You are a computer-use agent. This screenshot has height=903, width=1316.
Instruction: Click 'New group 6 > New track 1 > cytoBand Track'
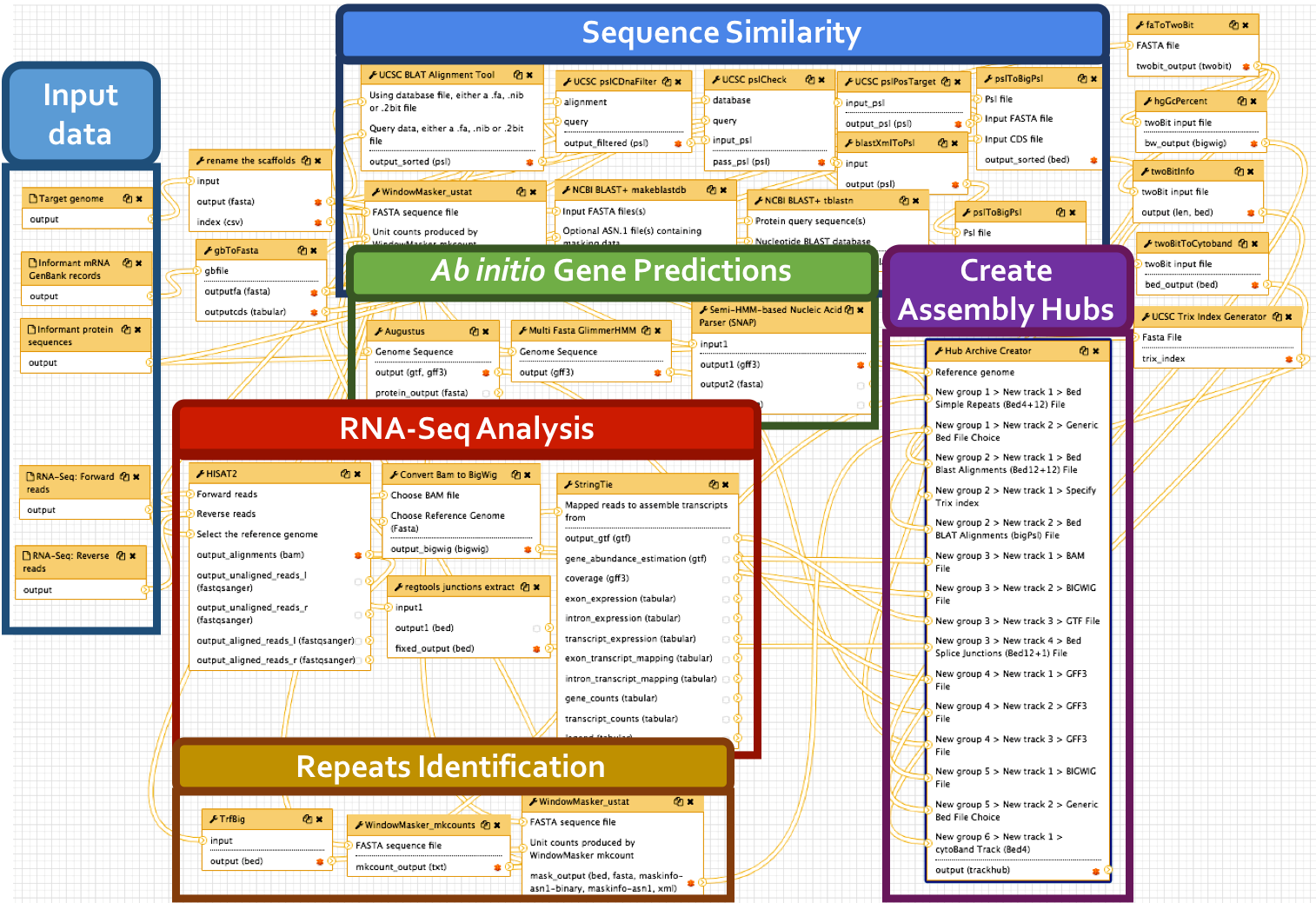point(999,843)
